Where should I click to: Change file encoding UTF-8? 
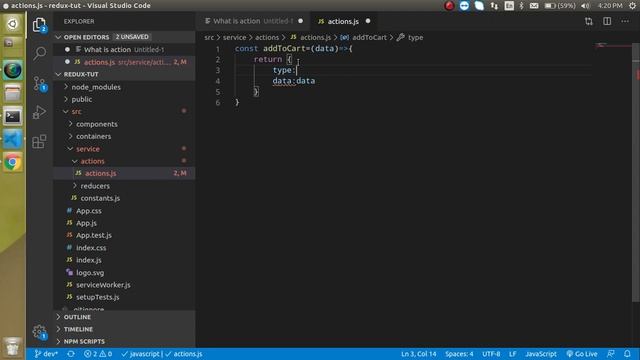coord(491,354)
